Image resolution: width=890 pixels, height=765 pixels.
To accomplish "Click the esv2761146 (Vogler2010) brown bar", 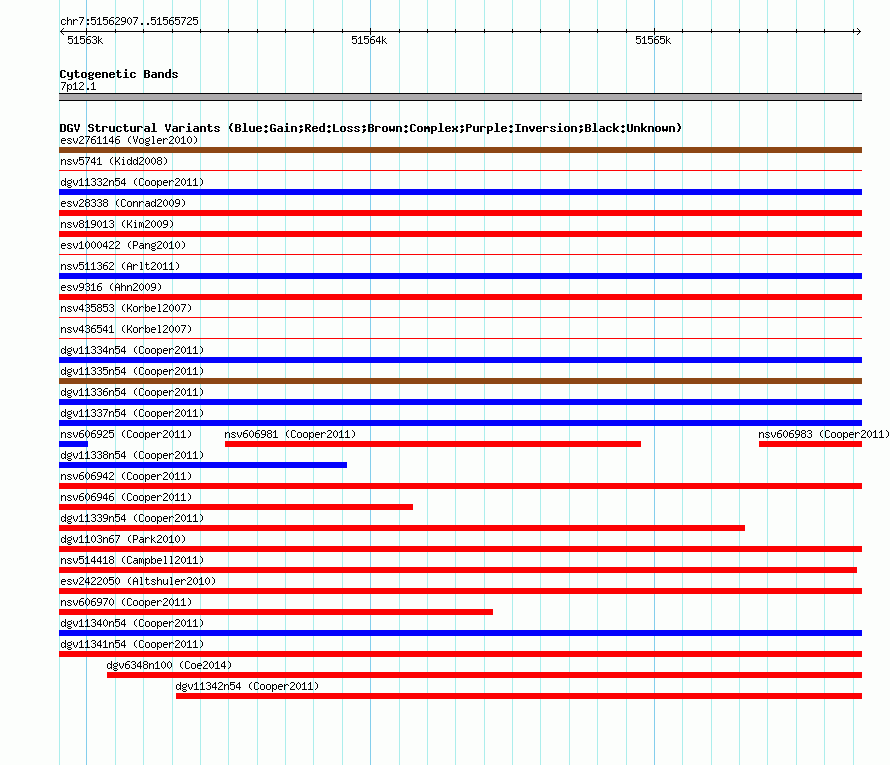I will [460, 150].
